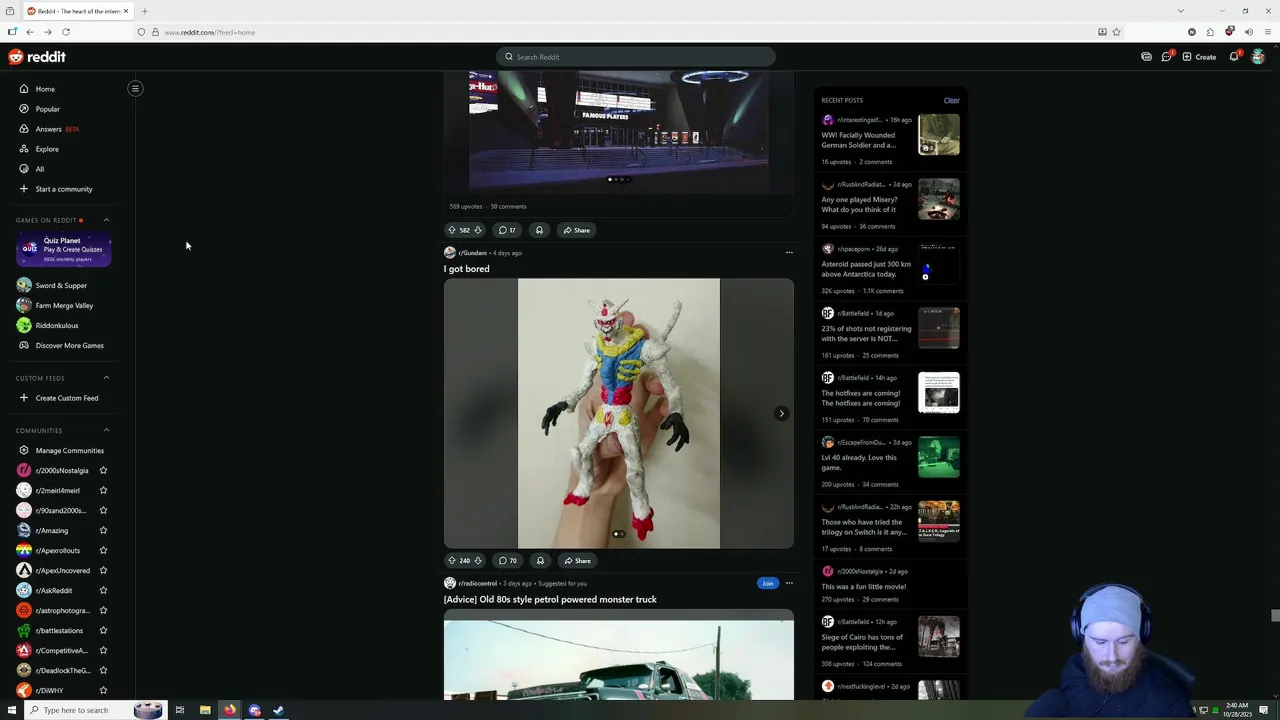
Task: Star the r/Apexrollouts community
Action: [103, 550]
